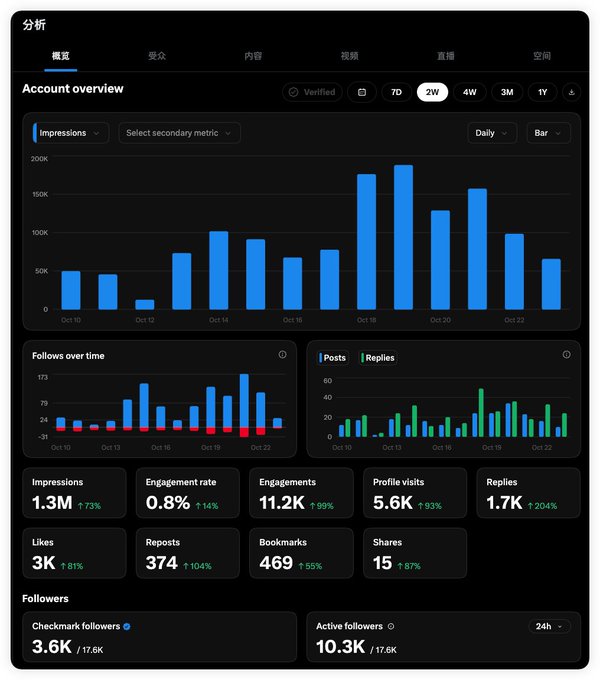Open the Engagements 11.2K stat card

click(301, 493)
